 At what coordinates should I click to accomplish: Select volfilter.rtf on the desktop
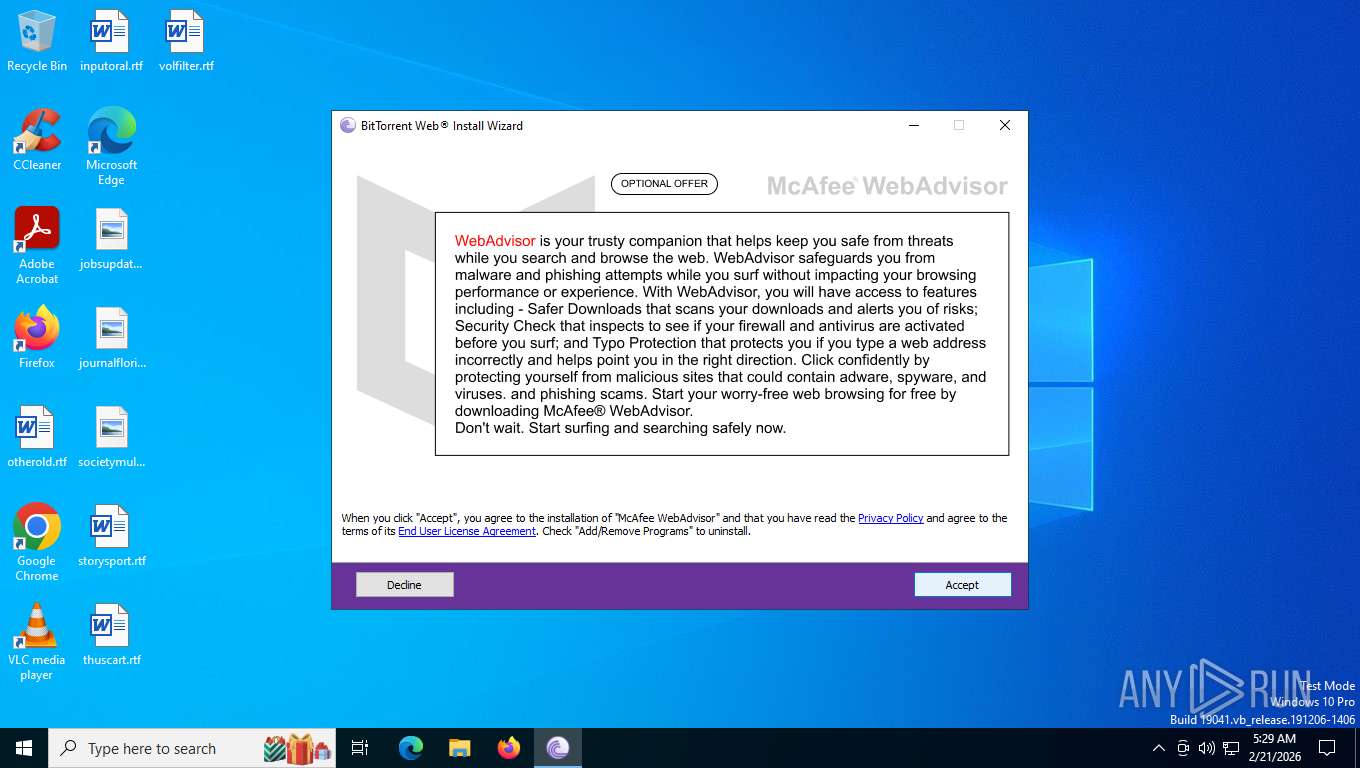pyautogui.click(x=186, y=42)
